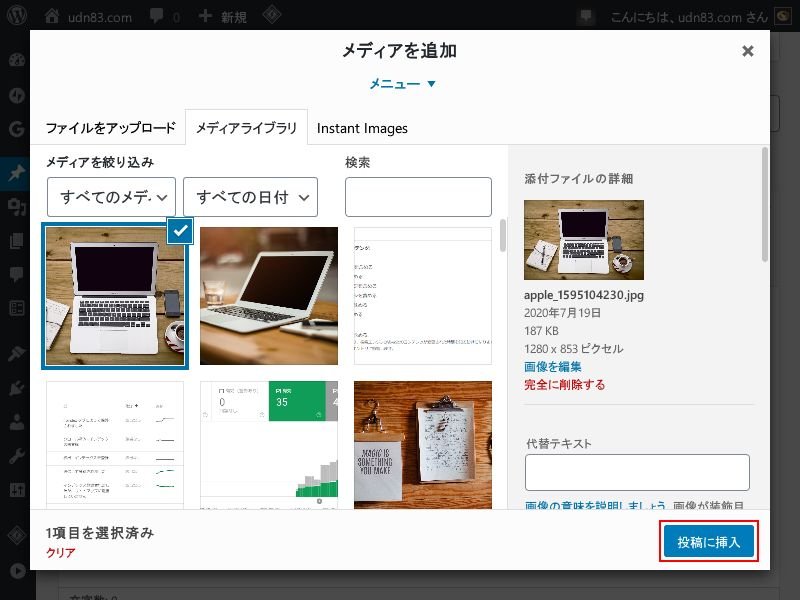Open the Tools wrench icon in sidebar
This screenshot has height=600, width=800.
16,456
